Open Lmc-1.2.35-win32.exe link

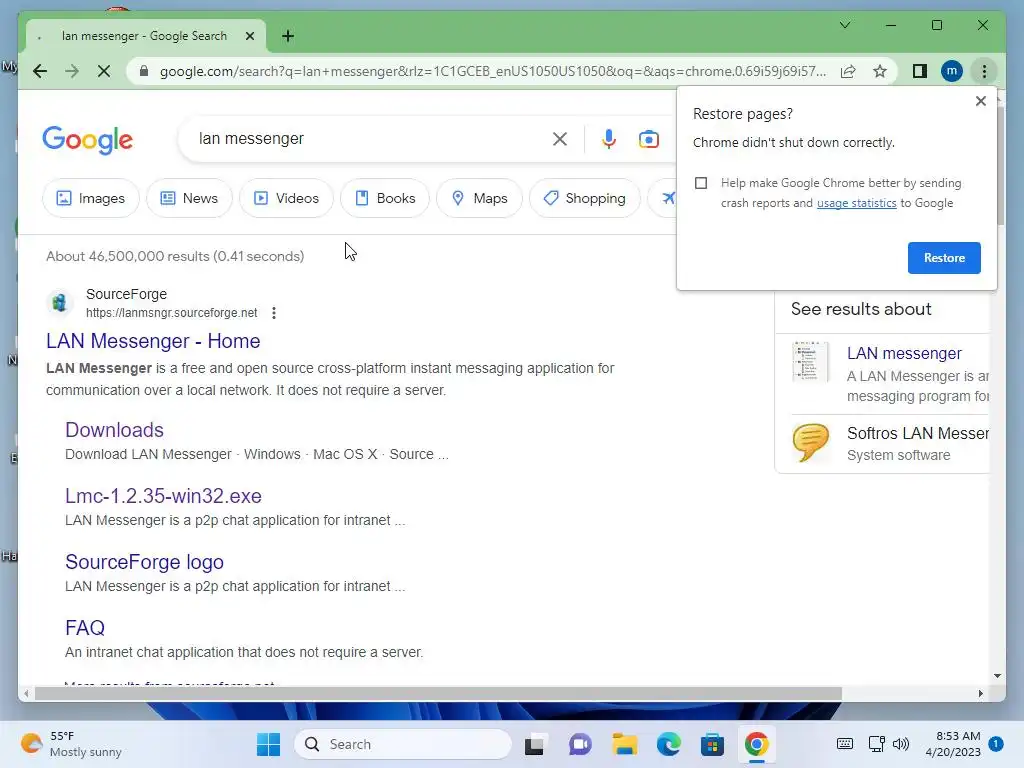click(163, 496)
